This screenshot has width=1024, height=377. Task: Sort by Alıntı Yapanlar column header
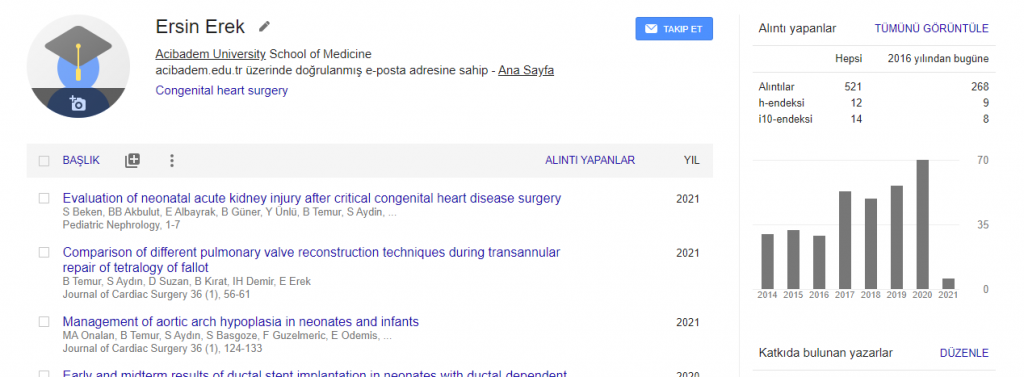pyautogui.click(x=590, y=160)
